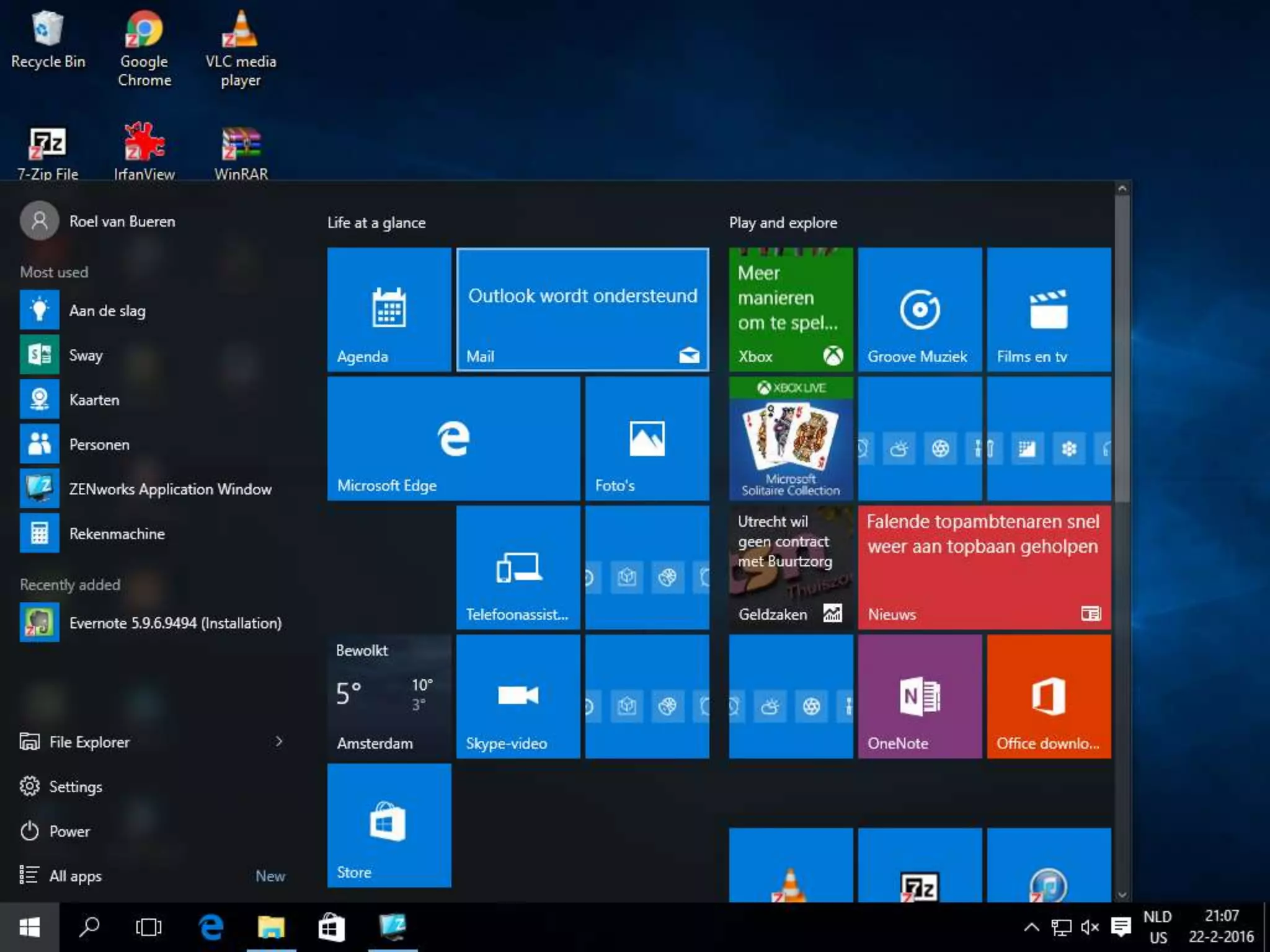Open Personen from Most used list
Viewport: 1270px width, 952px height.
(x=155, y=443)
